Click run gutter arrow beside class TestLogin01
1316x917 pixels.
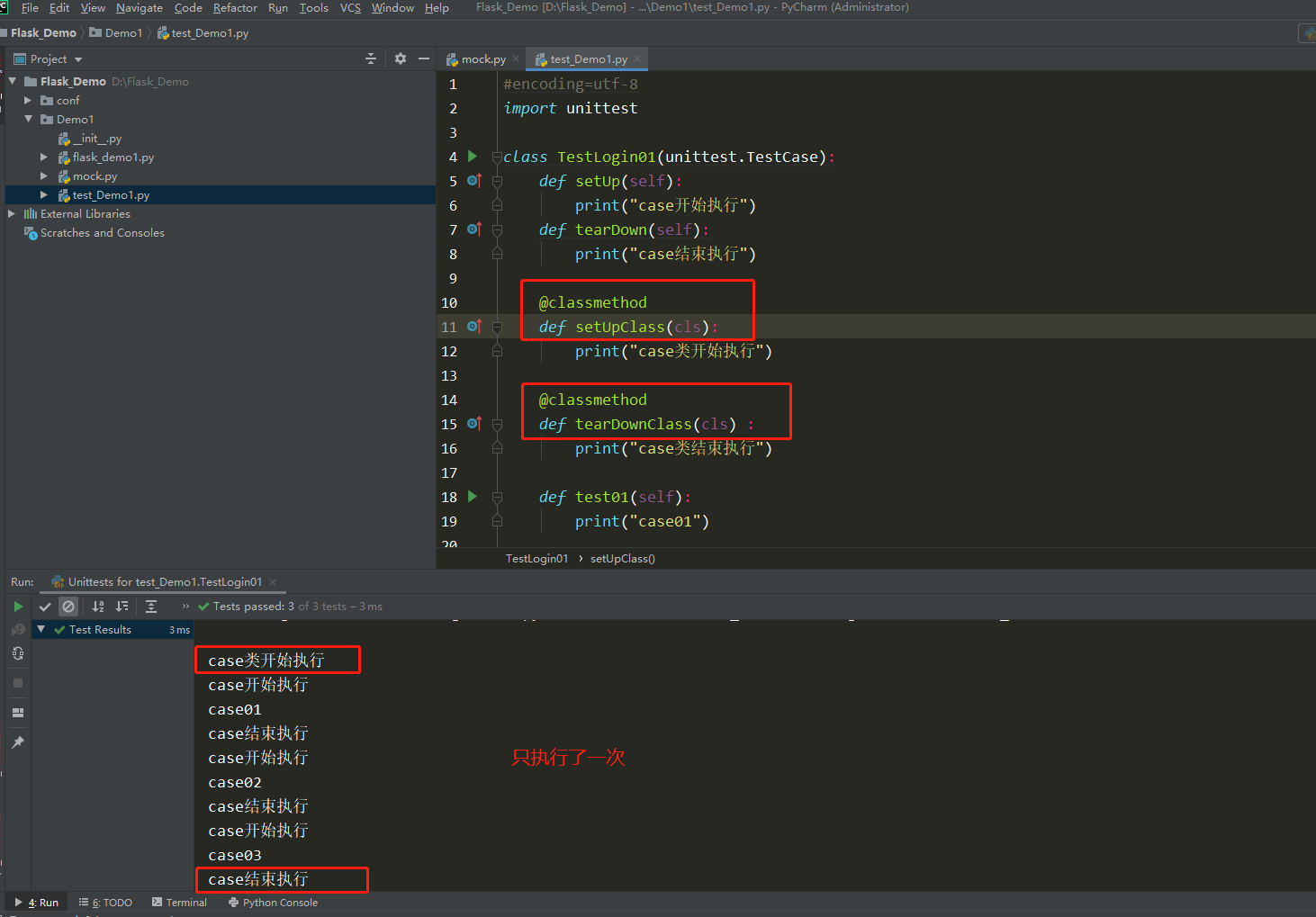pos(473,157)
